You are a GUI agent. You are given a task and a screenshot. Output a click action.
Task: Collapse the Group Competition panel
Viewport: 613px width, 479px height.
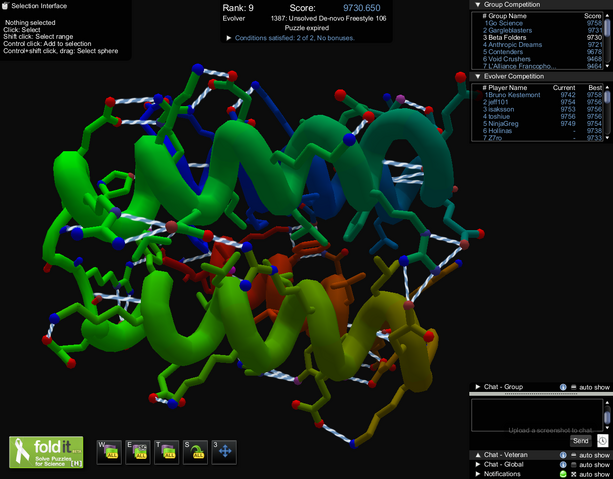click(x=477, y=5)
